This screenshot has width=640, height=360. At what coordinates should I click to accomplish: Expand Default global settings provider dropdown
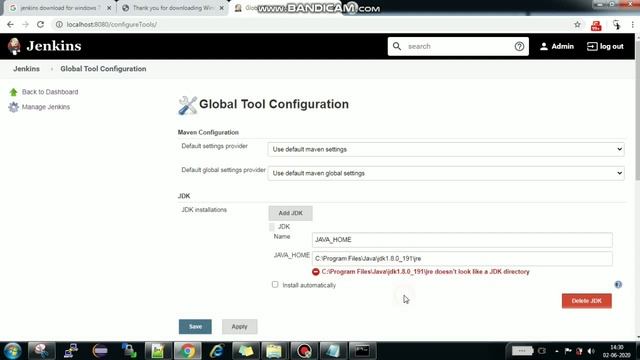446,173
